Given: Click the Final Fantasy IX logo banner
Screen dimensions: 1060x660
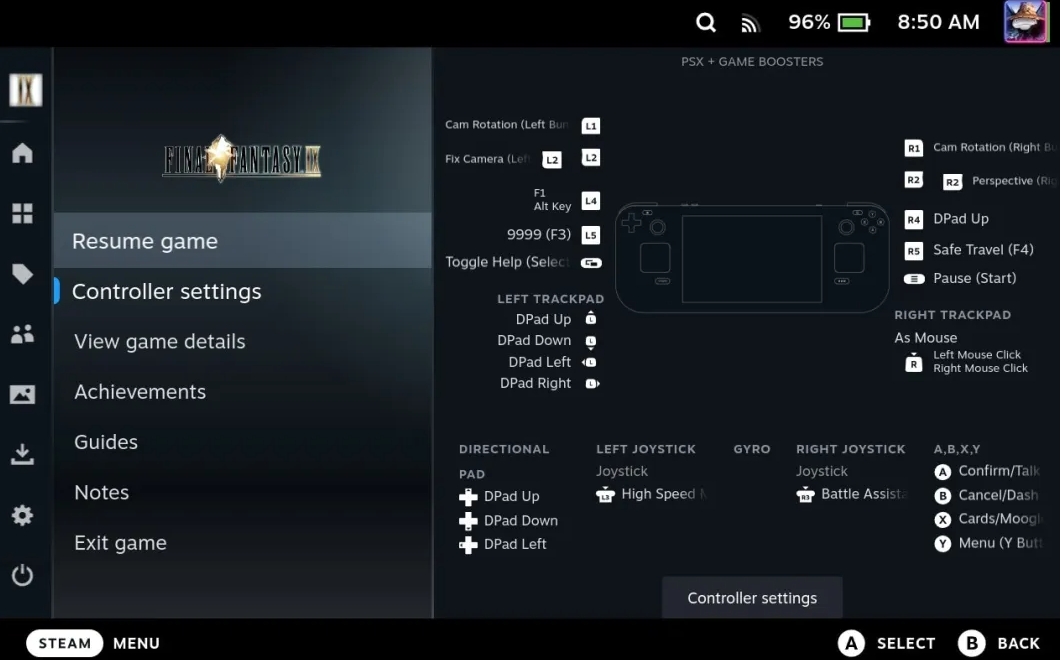Looking at the screenshot, I should pyautogui.click(x=241, y=159).
